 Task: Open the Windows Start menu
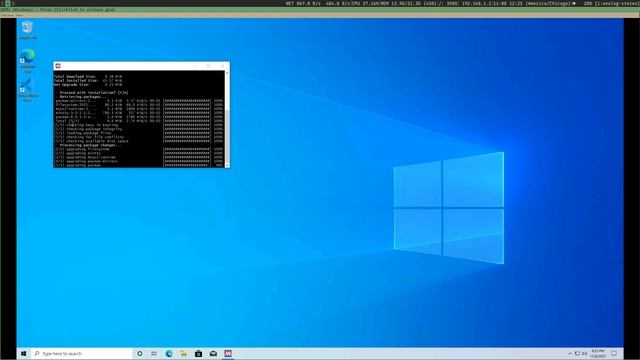[23, 353]
